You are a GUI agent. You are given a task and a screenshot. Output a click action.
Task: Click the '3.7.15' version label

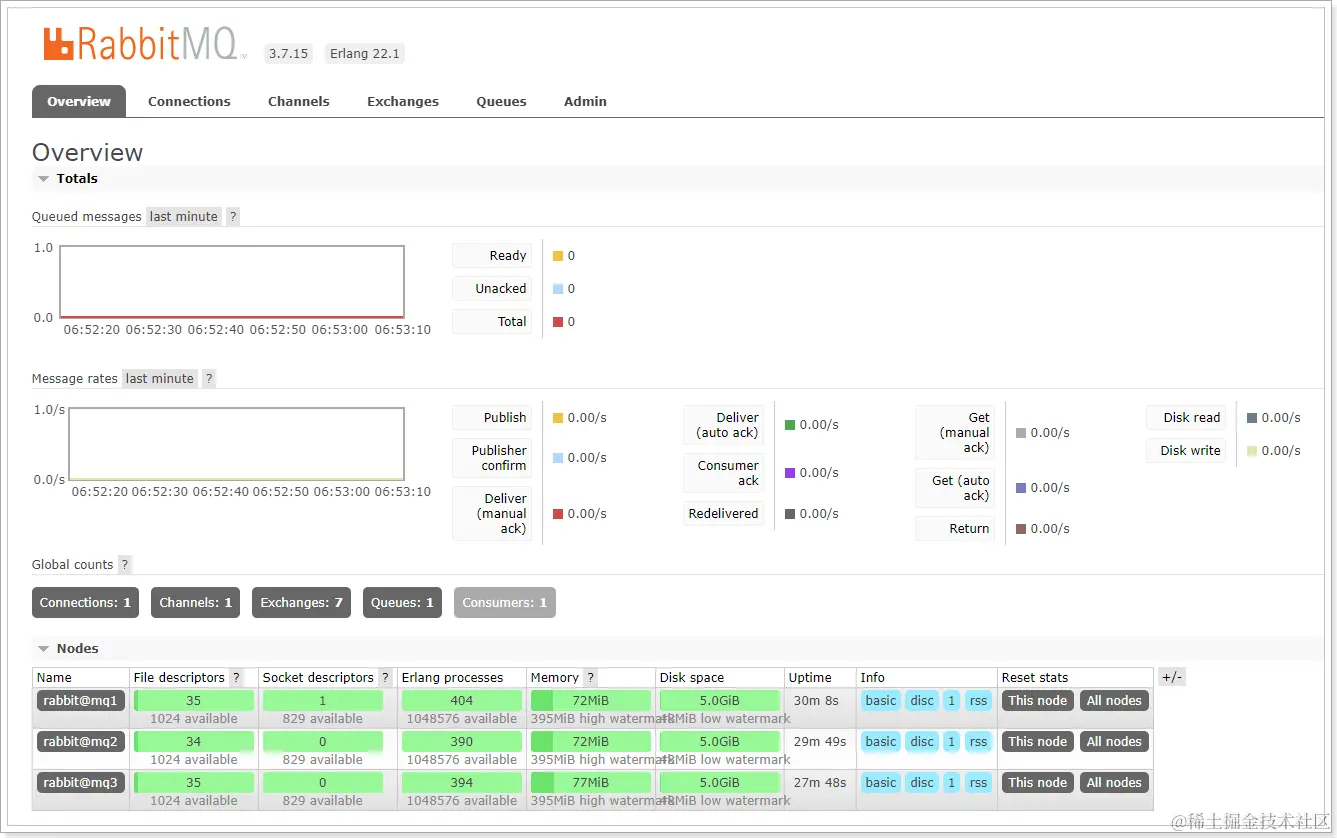click(288, 53)
